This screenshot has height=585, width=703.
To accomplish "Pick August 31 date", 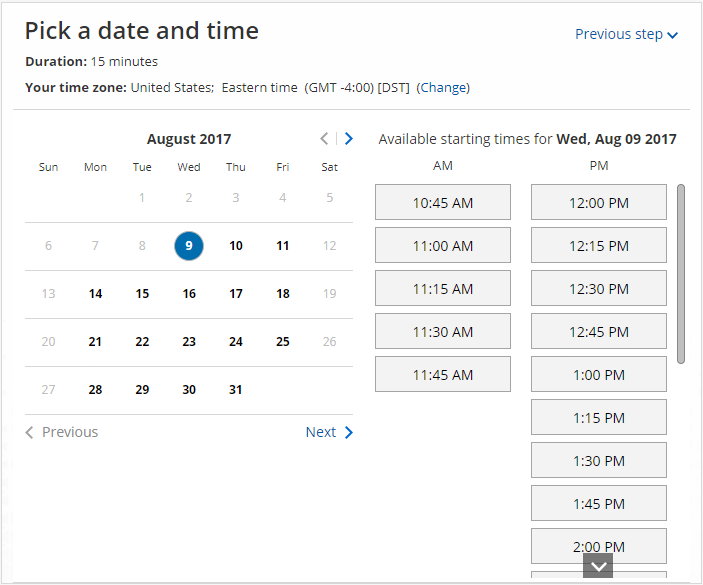I will [236, 390].
